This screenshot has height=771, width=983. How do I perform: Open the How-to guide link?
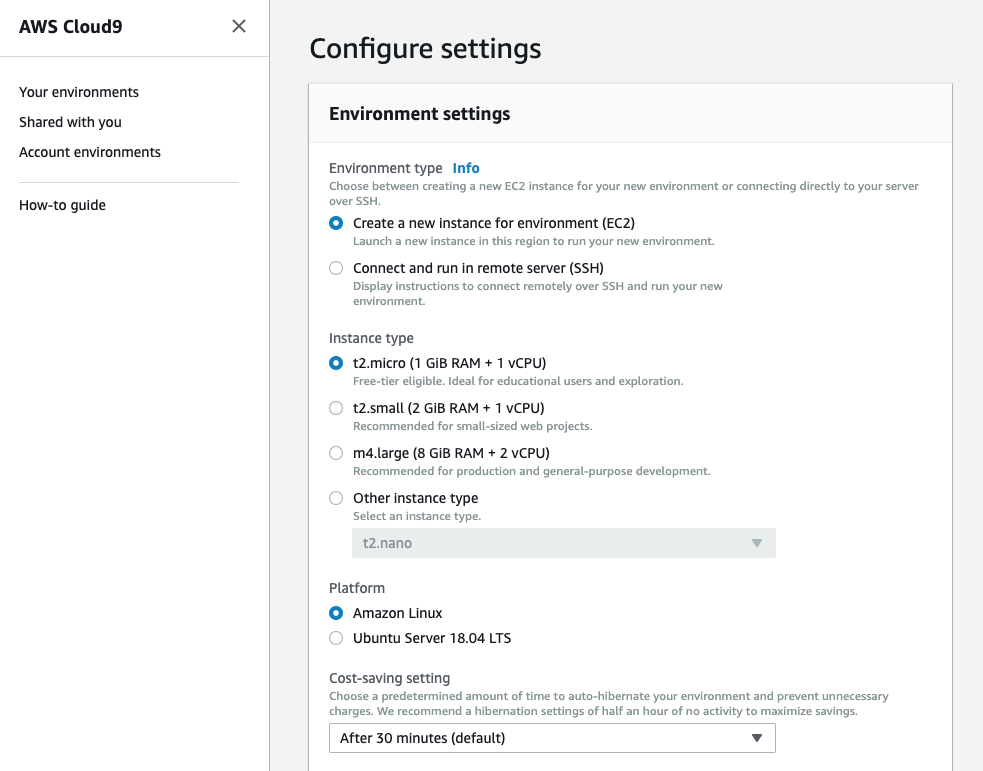[x=62, y=205]
